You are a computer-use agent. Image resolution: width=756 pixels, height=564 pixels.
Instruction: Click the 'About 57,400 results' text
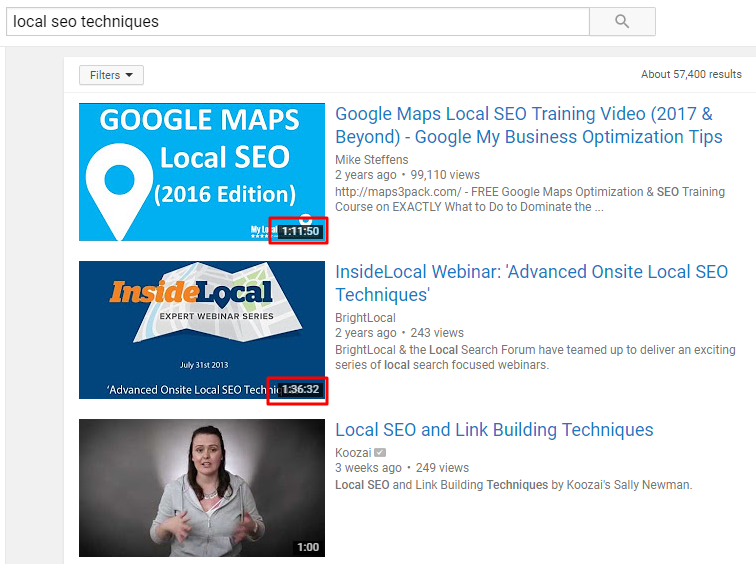click(691, 74)
